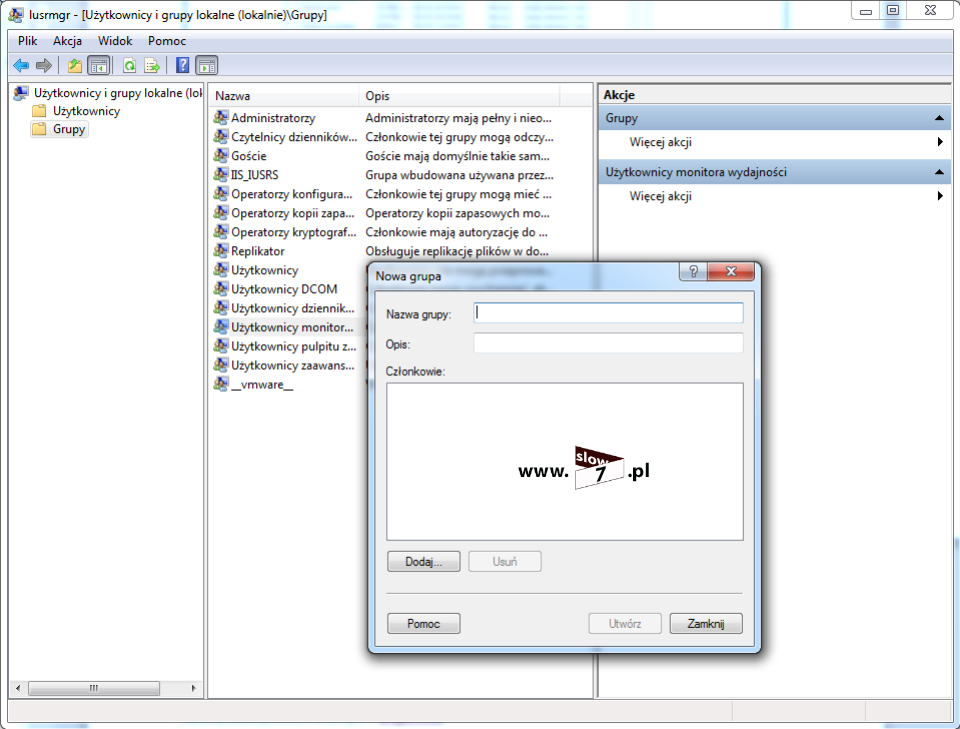The height and width of the screenshot is (729, 960).
Task: Collapse the Grupy actions section arrow
Action: click(x=939, y=118)
